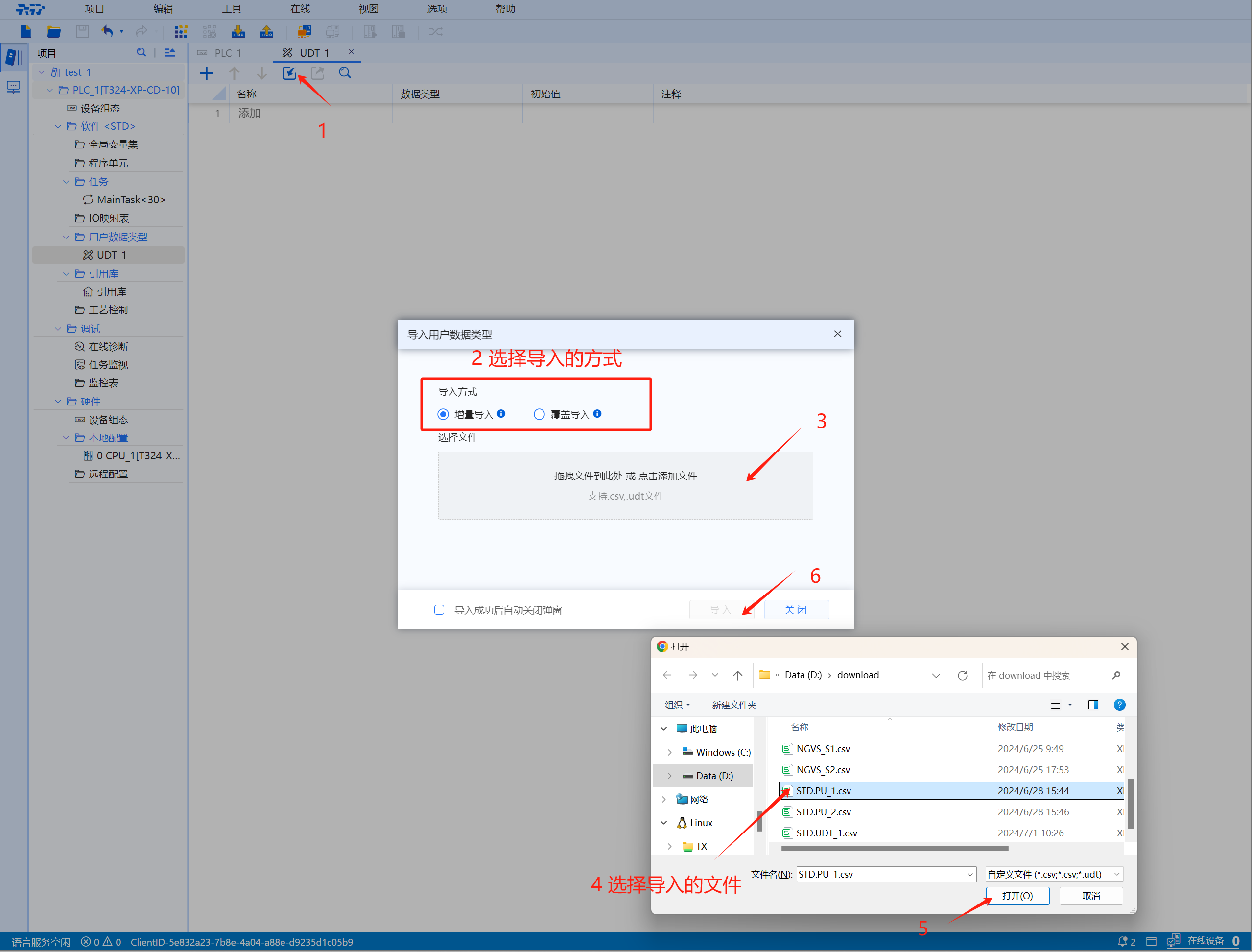Image resolution: width=1252 pixels, height=952 pixels.
Task: Open search in the UDT_1 editor
Action: (344, 72)
